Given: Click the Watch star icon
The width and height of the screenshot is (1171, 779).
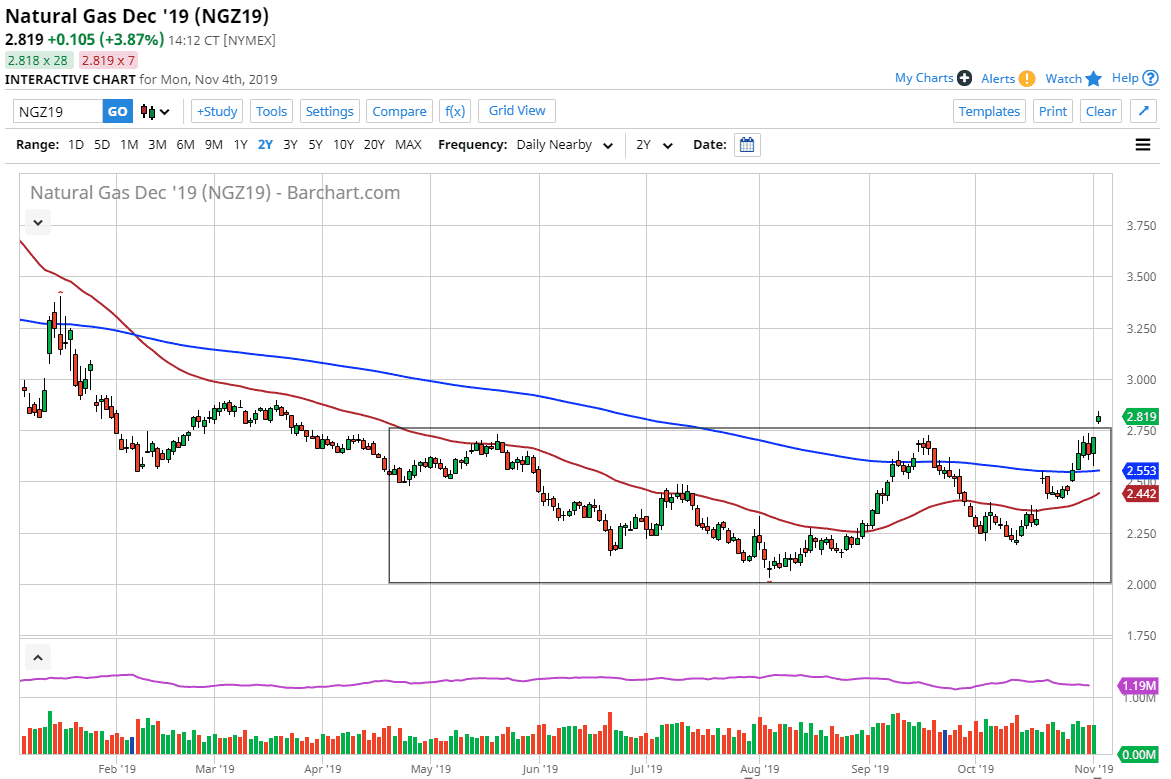Looking at the screenshot, I should pos(1093,78).
